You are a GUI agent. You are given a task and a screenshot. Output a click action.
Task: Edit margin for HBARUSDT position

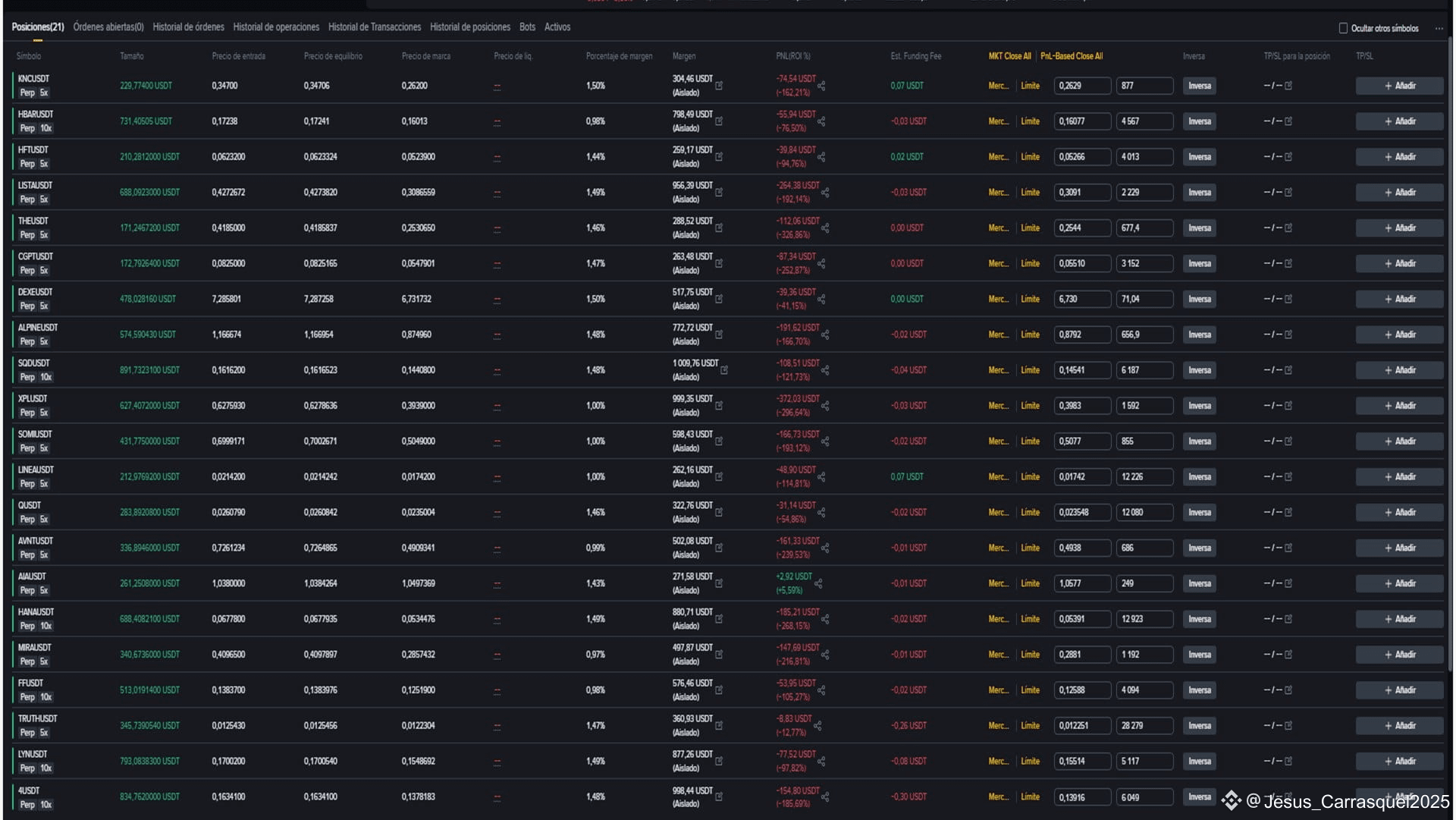pos(719,121)
